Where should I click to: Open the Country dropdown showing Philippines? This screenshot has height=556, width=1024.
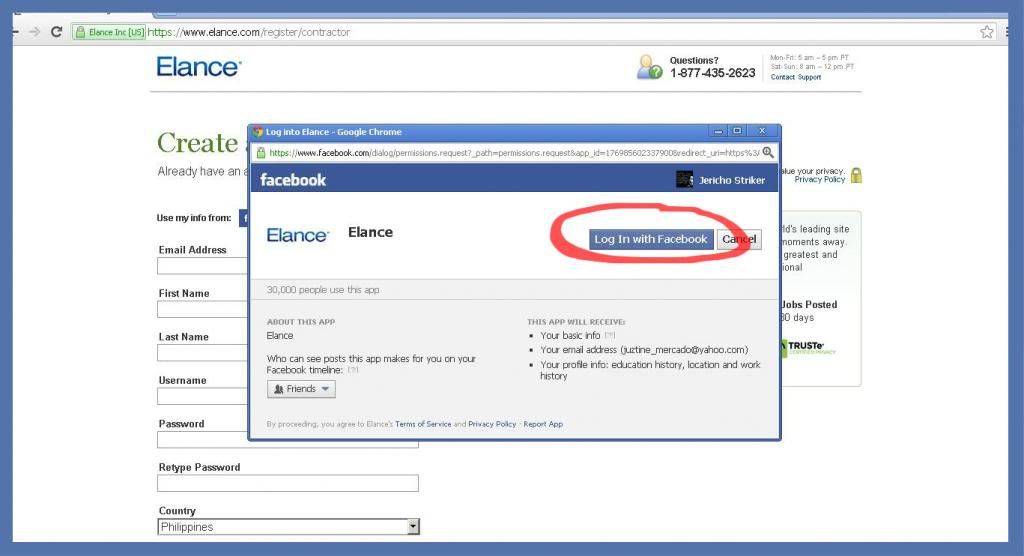point(288,527)
